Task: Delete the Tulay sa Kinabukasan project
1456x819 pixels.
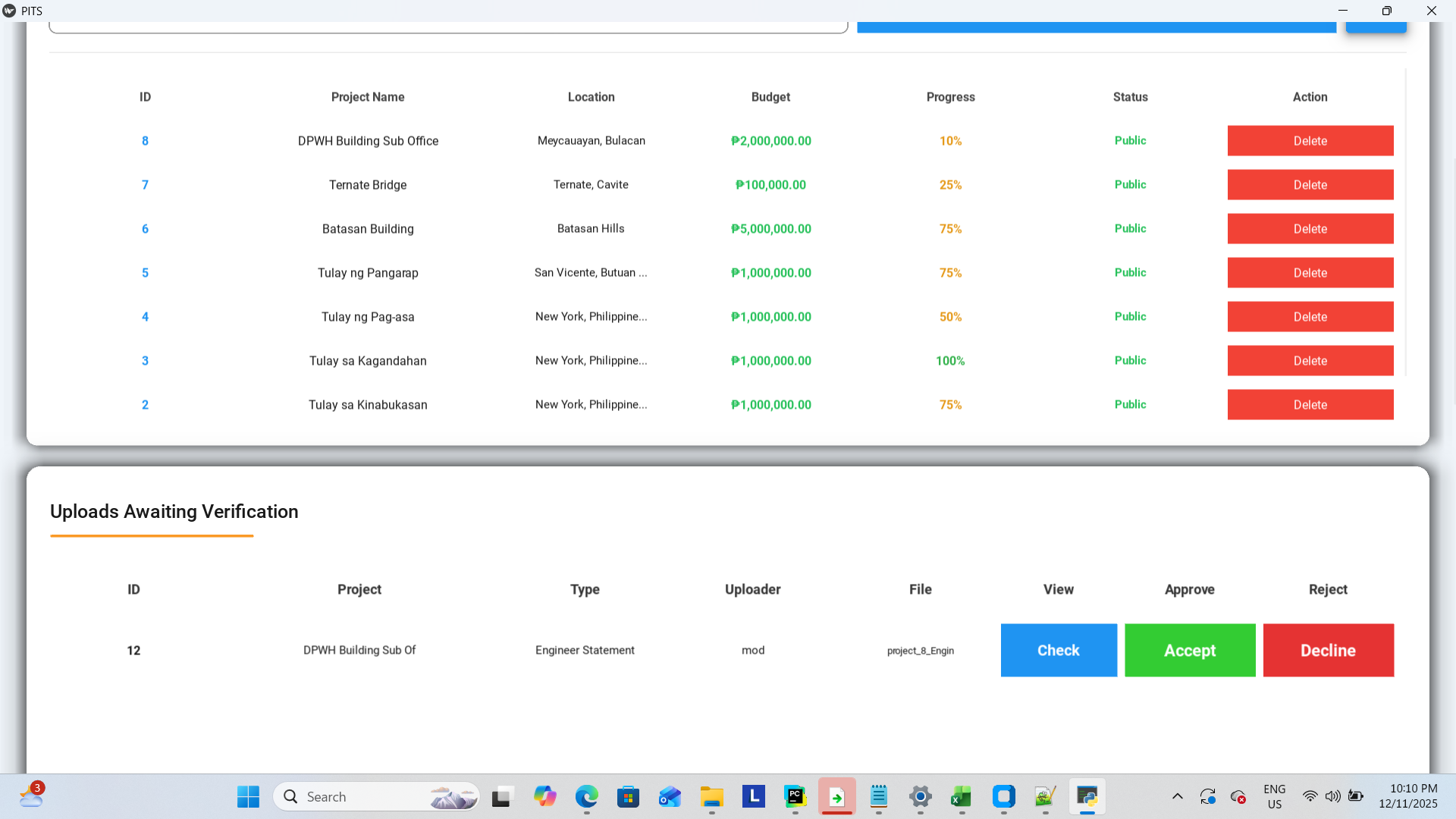Action: coord(1310,405)
